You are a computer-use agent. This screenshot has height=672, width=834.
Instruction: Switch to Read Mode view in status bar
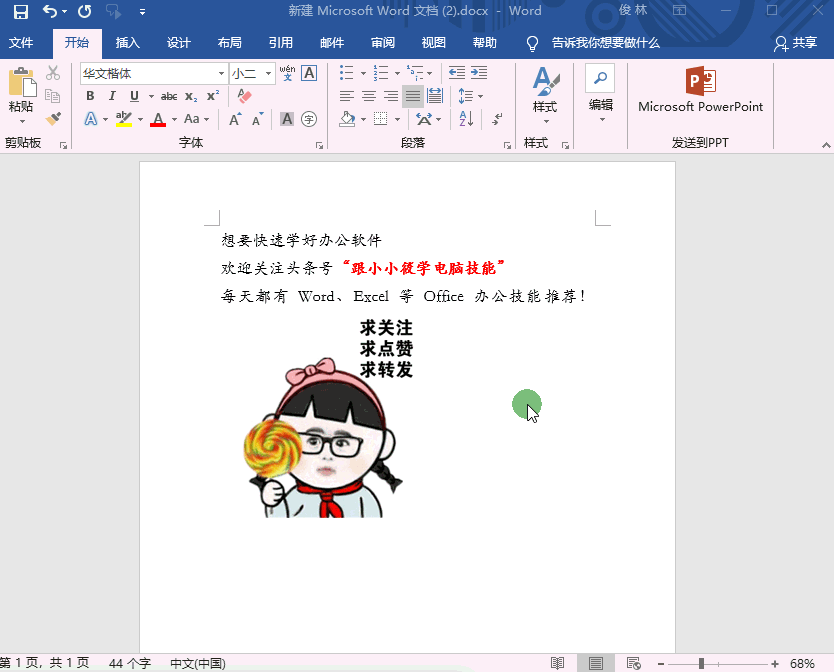tap(558, 663)
